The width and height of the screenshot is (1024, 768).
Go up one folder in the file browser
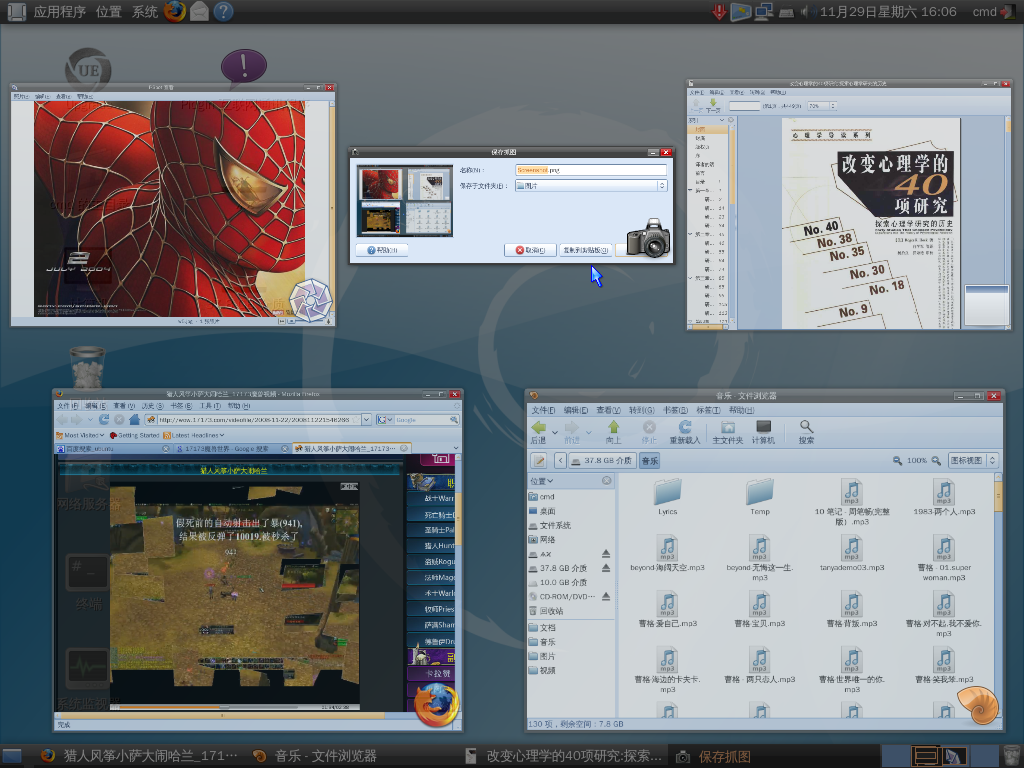point(613,432)
